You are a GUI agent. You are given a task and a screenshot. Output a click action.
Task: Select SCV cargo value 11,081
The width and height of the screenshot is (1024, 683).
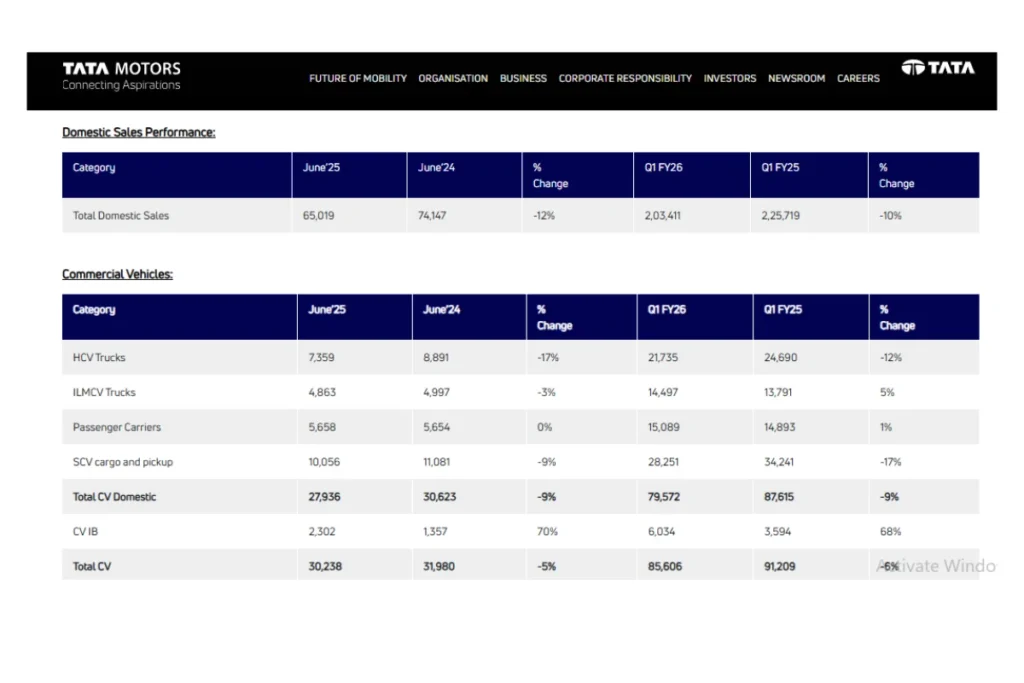click(x=436, y=462)
